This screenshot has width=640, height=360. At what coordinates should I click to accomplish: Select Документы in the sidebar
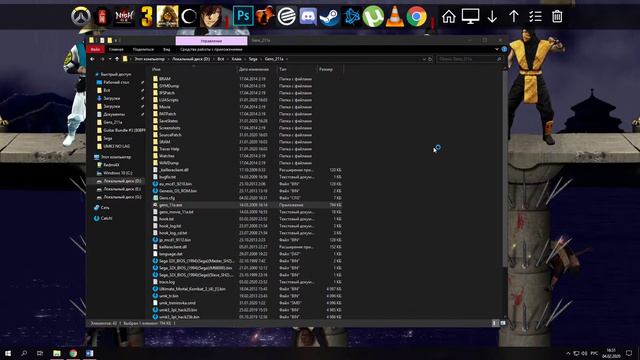coord(114,114)
